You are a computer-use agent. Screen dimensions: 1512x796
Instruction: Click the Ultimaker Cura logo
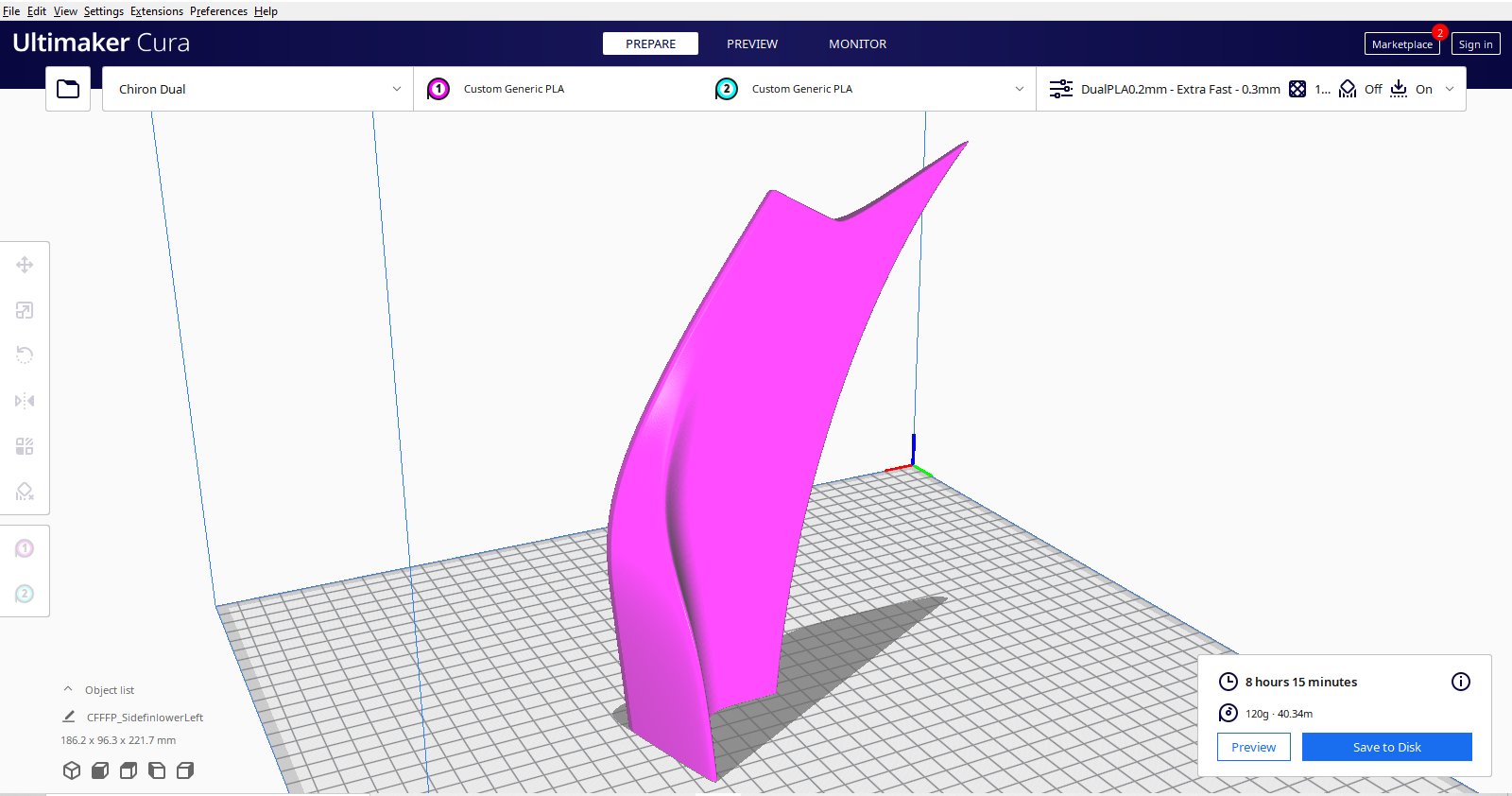(101, 43)
